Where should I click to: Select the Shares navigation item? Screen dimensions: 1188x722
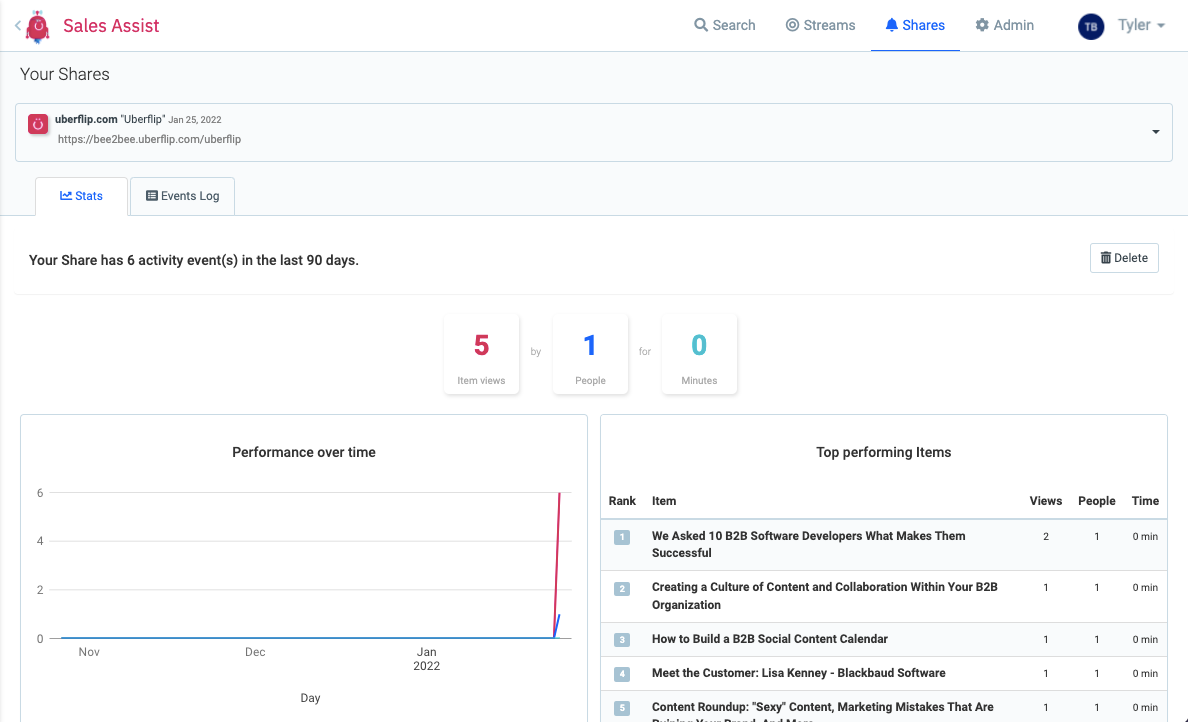915,25
